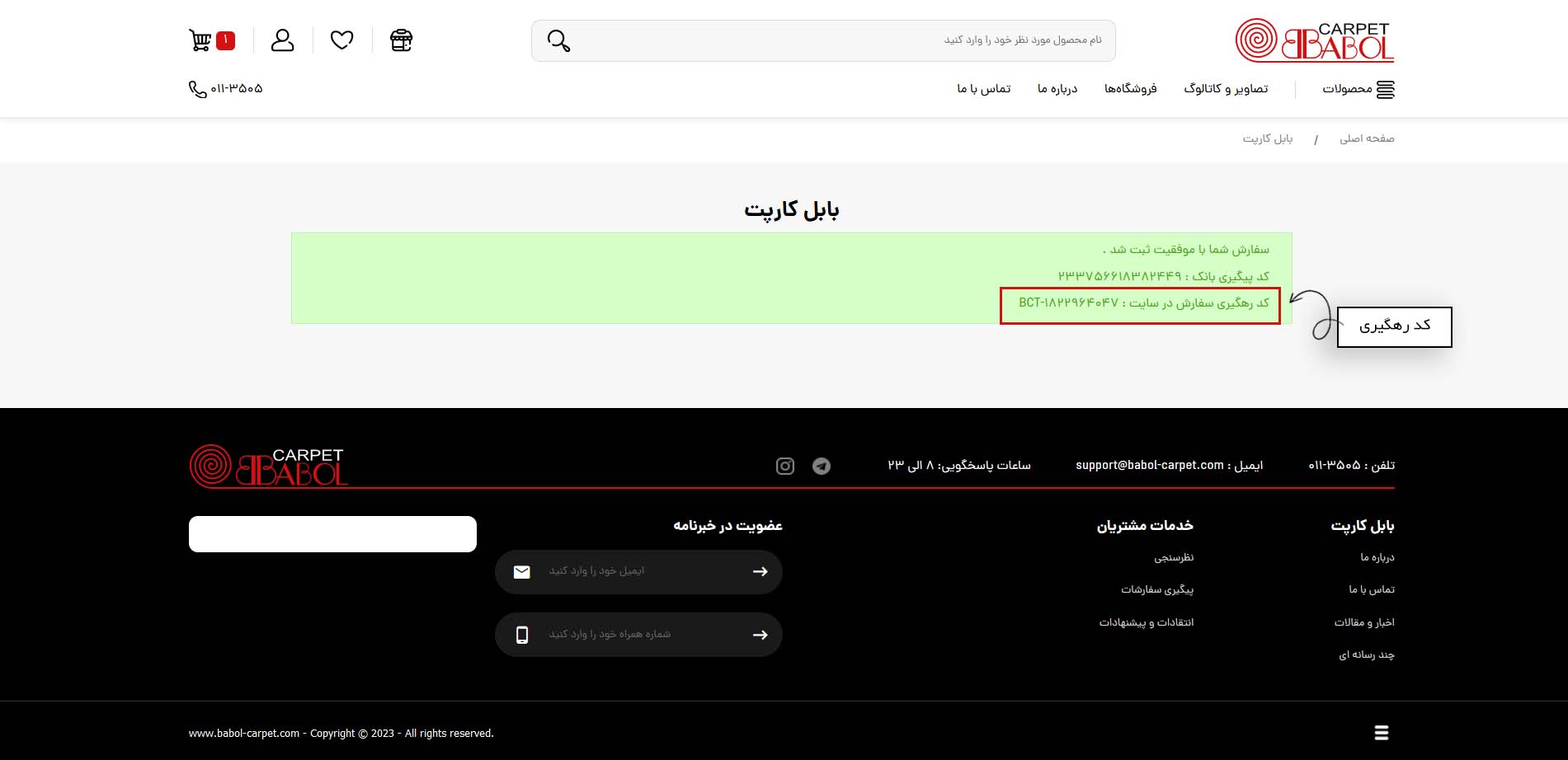1568x760 pixels.
Task: Click the Babol Carpet logo in footer
Action: (269, 465)
